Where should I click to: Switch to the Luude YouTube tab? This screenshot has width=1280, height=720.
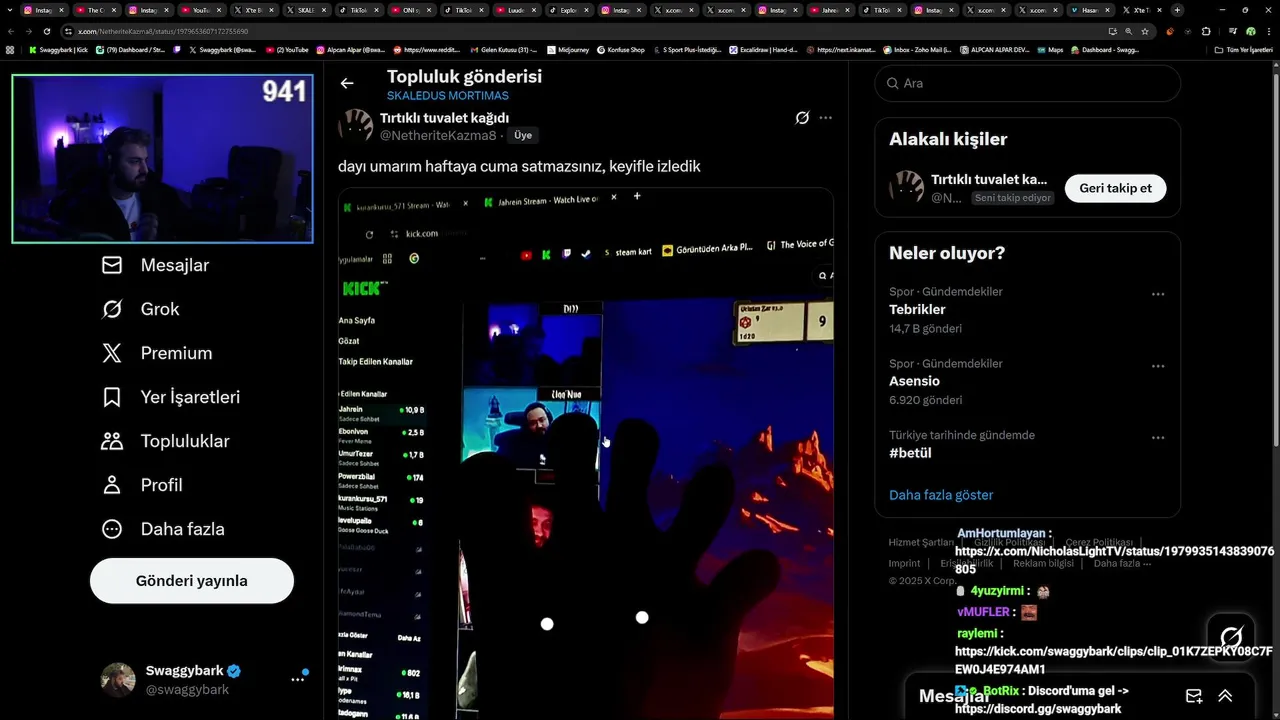coord(516,10)
